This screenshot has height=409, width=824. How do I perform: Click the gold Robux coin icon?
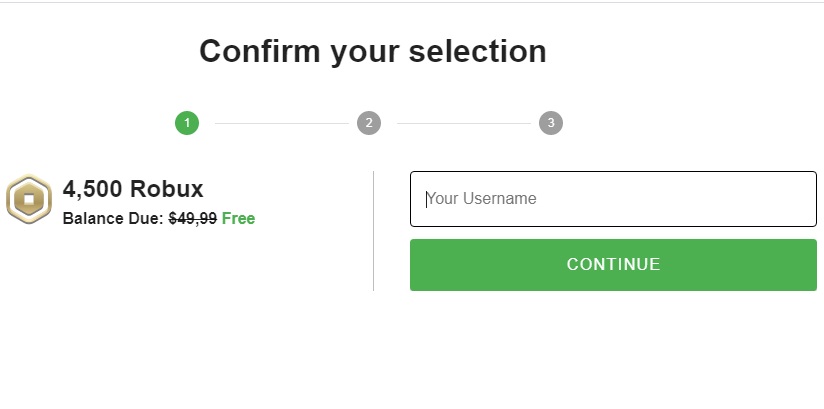(29, 200)
